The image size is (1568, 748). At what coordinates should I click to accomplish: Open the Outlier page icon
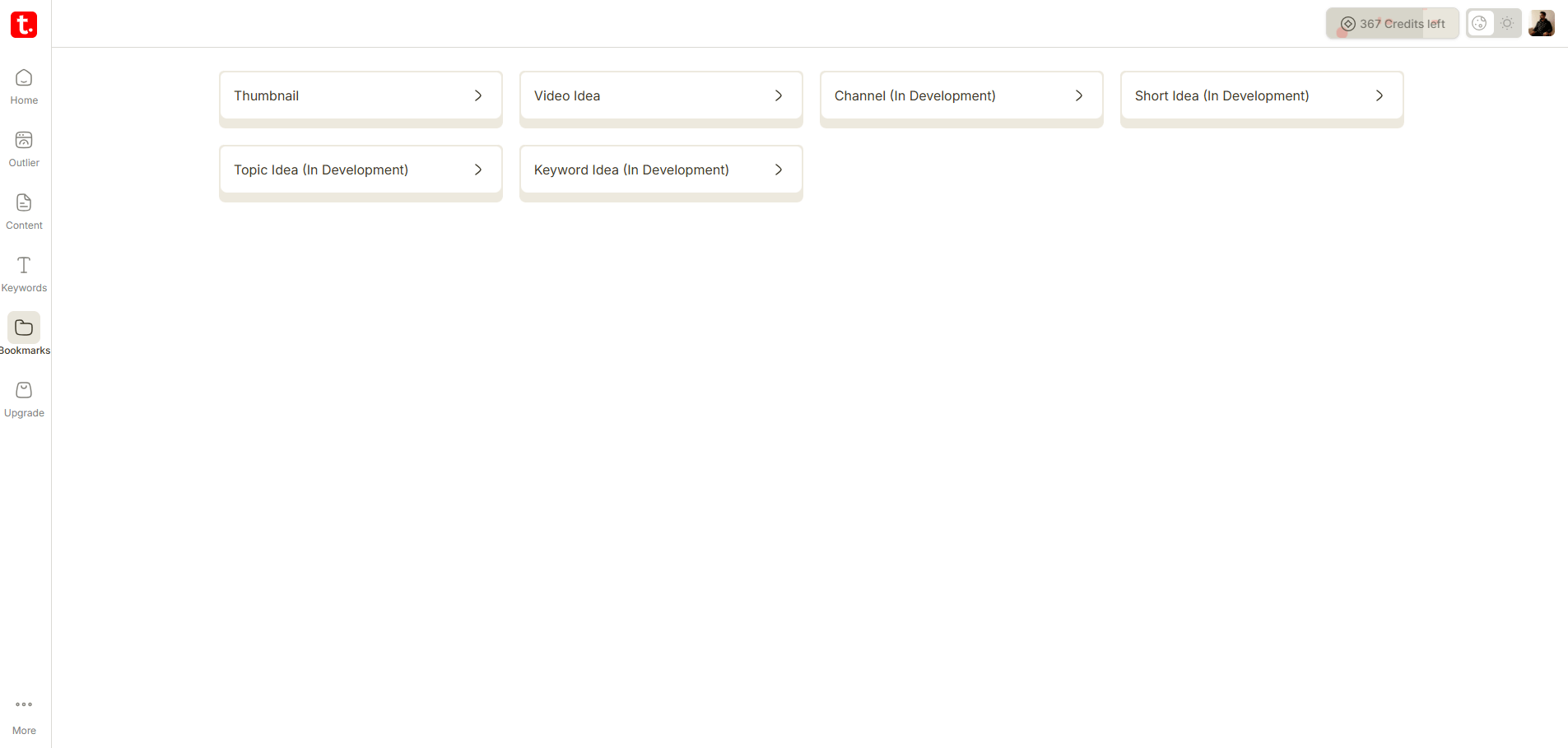[24, 141]
